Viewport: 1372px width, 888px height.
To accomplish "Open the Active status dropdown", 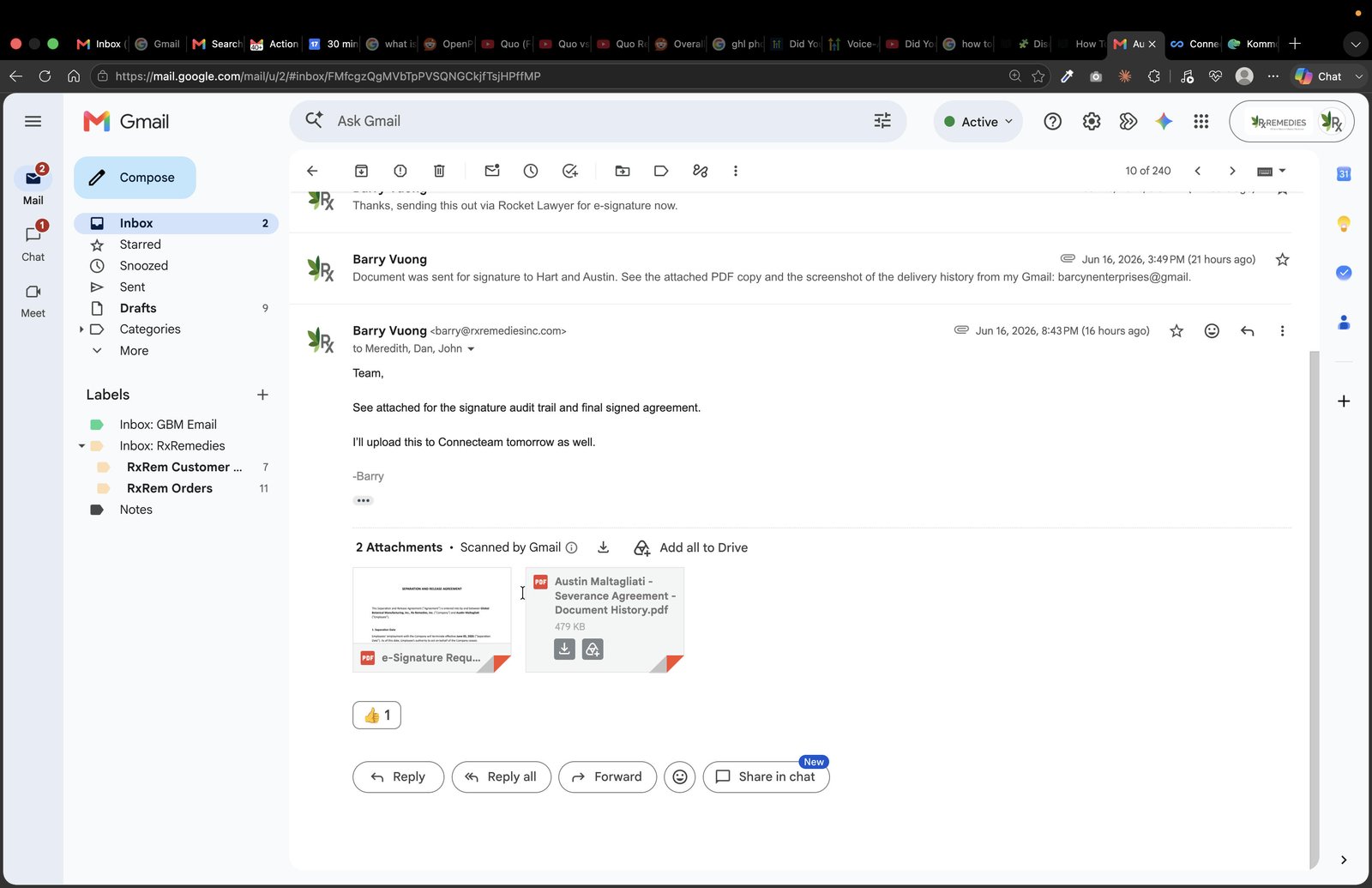I will [x=978, y=122].
